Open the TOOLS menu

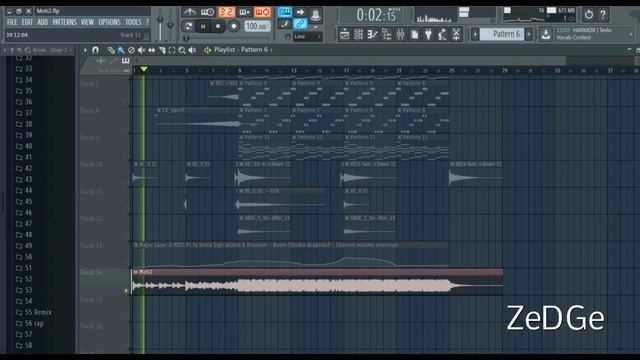pos(133,22)
